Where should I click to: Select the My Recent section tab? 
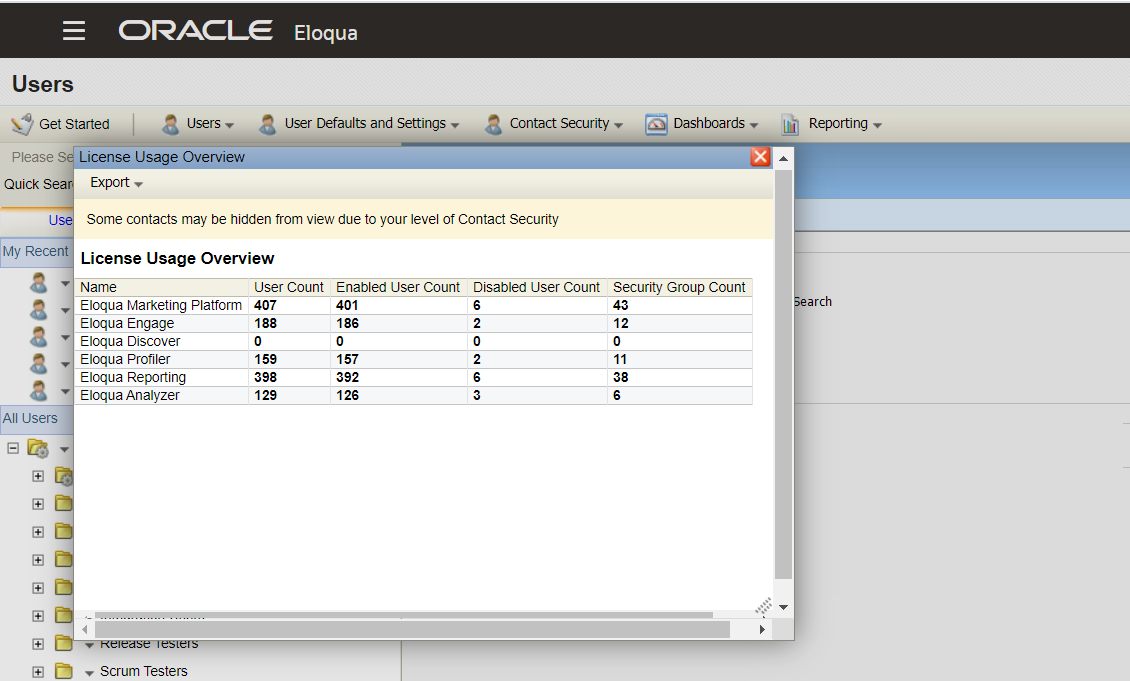click(36, 252)
